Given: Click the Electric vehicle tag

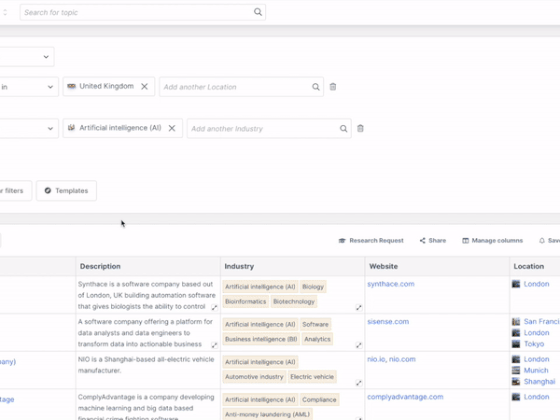Looking at the screenshot, I should click(x=312, y=376).
